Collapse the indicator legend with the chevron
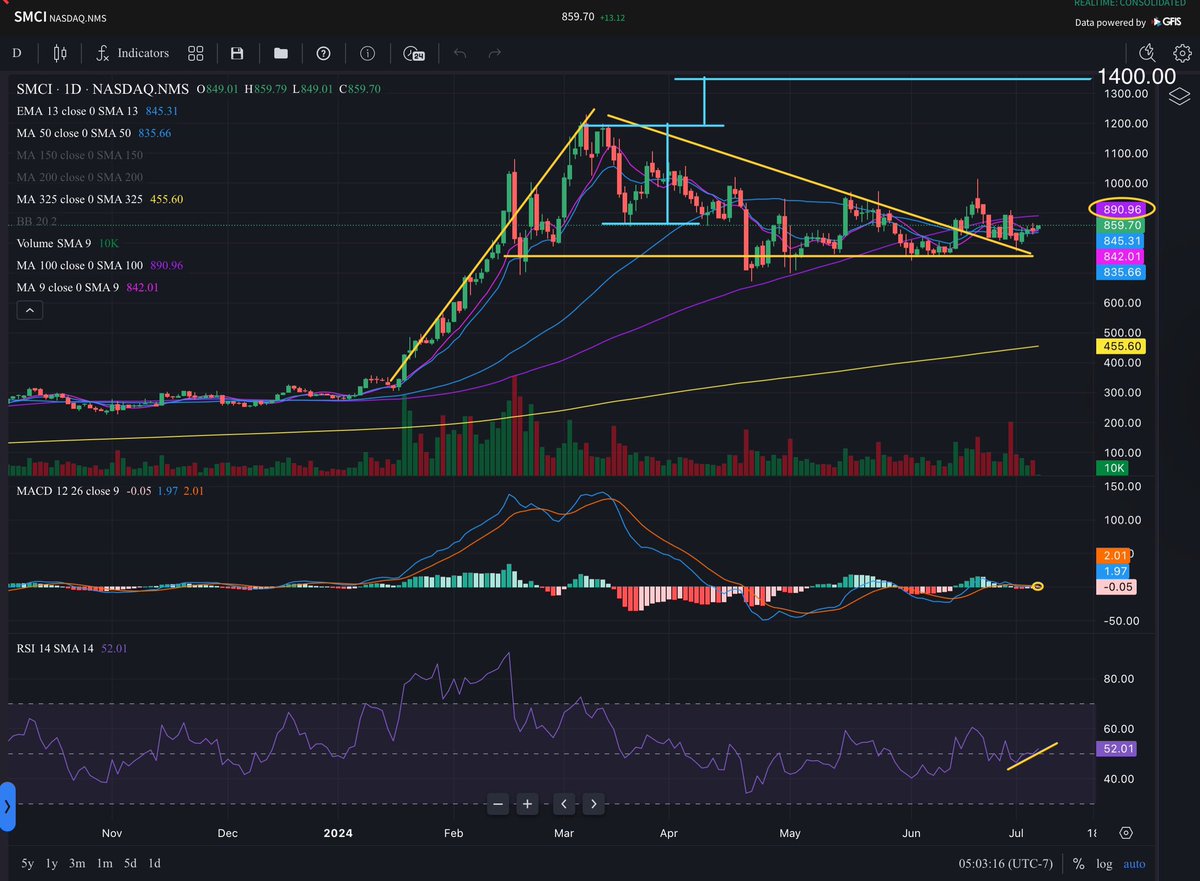This screenshot has height=881, width=1200. coord(29,311)
